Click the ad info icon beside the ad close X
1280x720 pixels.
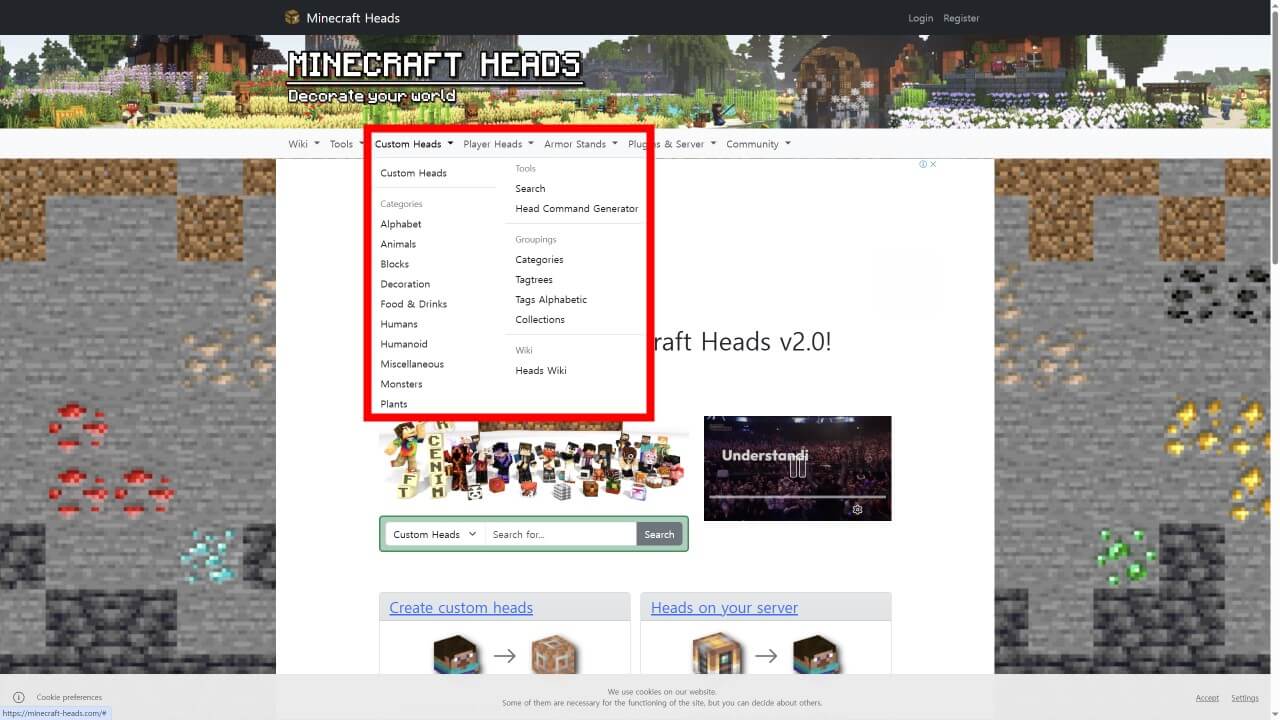coord(923,164)
